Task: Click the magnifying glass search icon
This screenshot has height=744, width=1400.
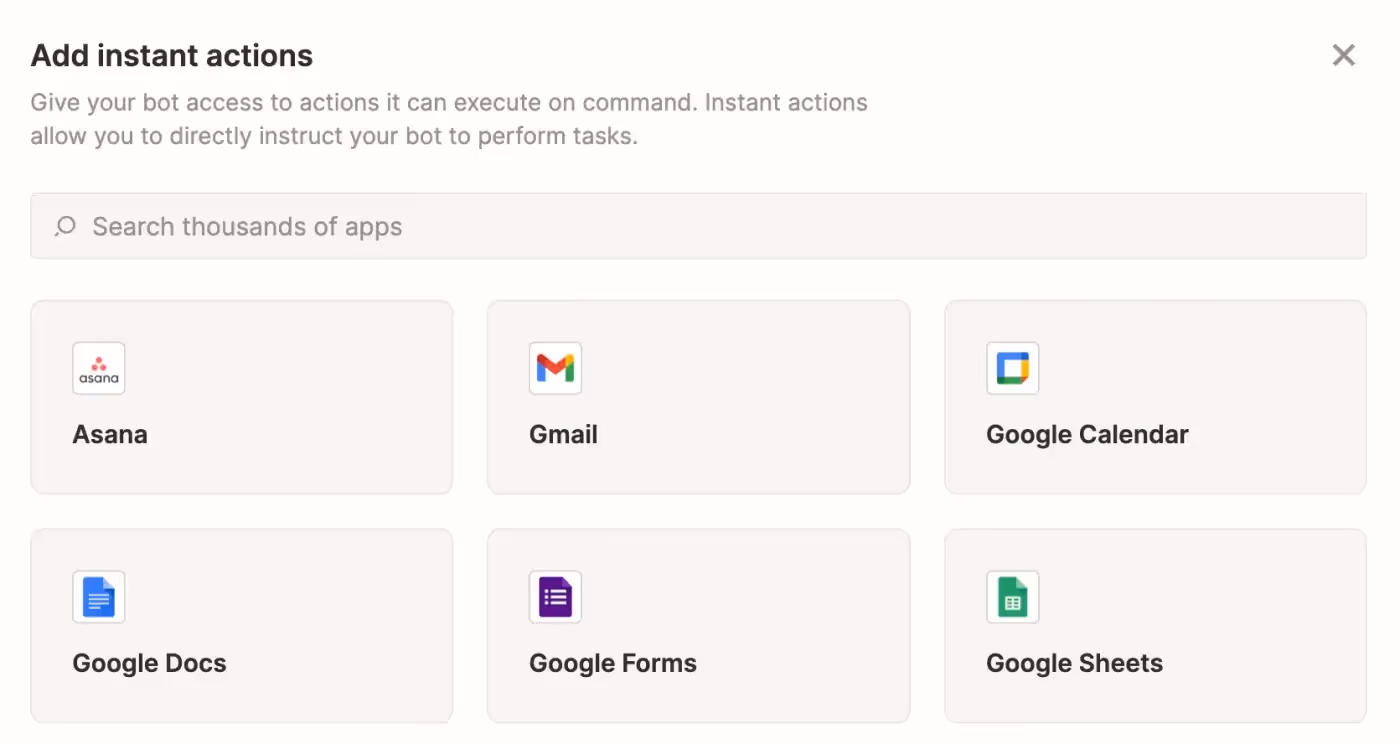Action: click(x=65, y=226)
